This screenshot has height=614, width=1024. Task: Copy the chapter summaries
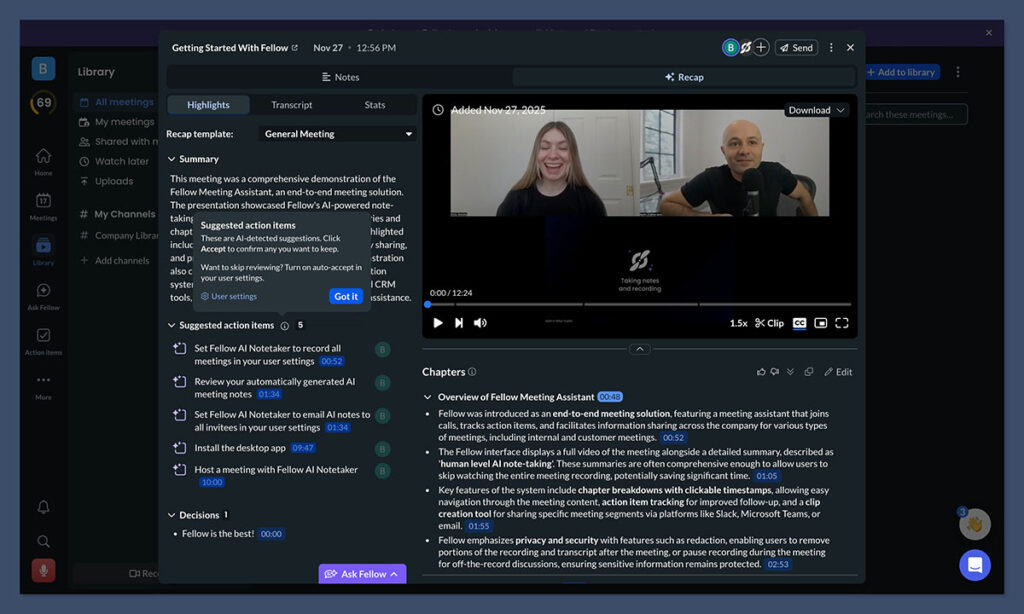coord(810,371)
